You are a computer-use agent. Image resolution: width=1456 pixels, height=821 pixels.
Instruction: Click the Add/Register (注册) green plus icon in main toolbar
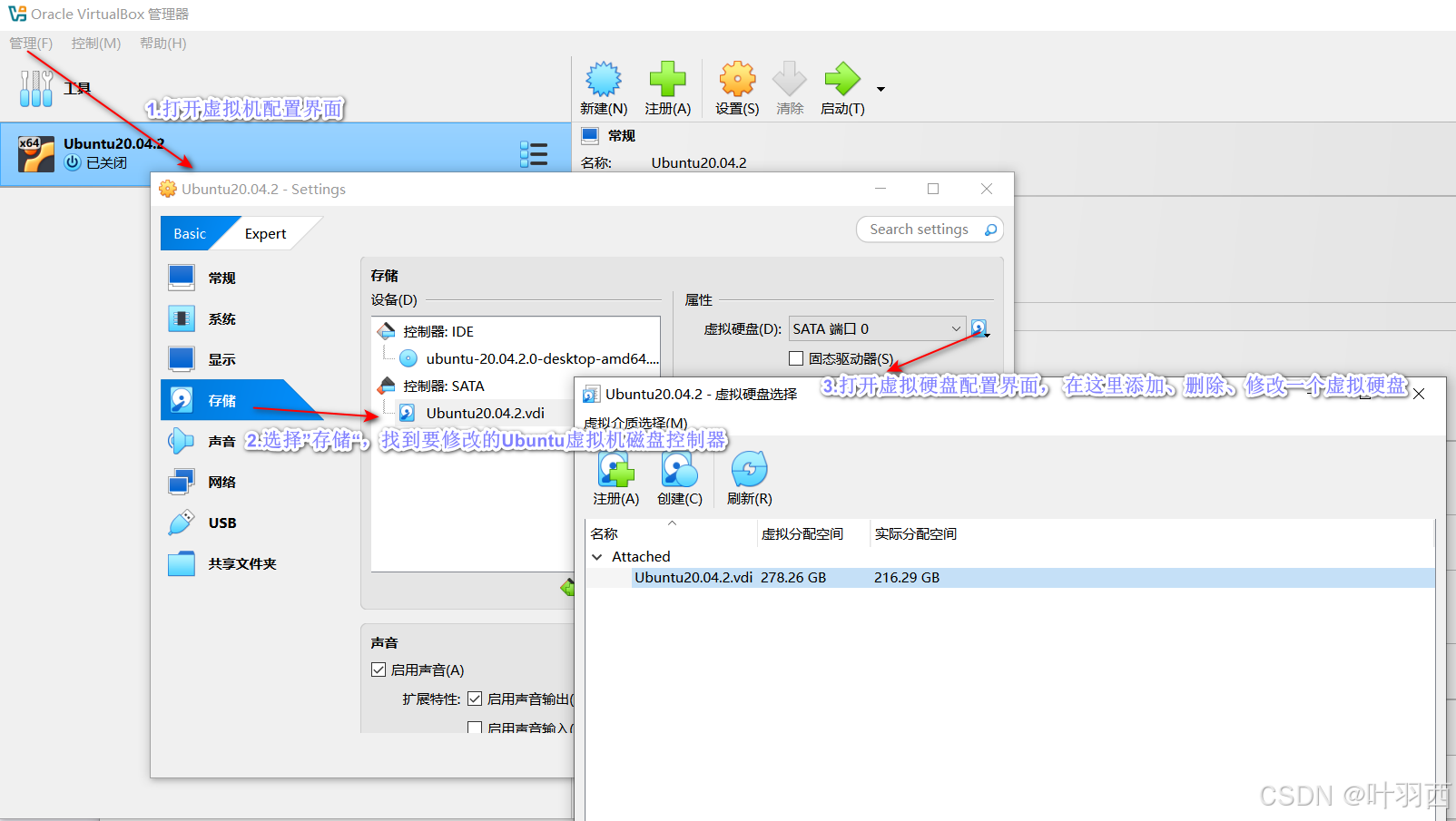[667, 80]
